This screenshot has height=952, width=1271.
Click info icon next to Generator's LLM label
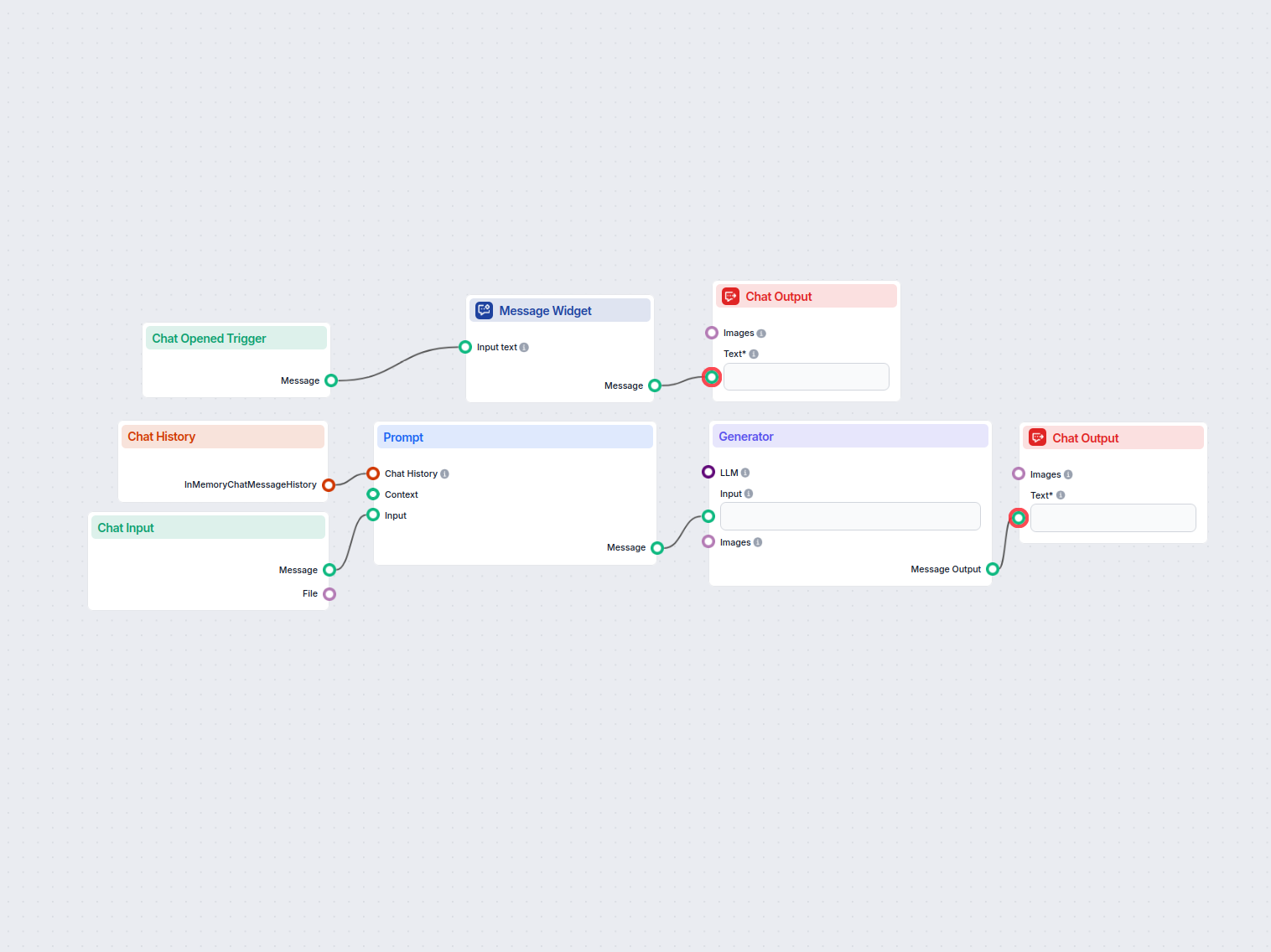point(745,473)
